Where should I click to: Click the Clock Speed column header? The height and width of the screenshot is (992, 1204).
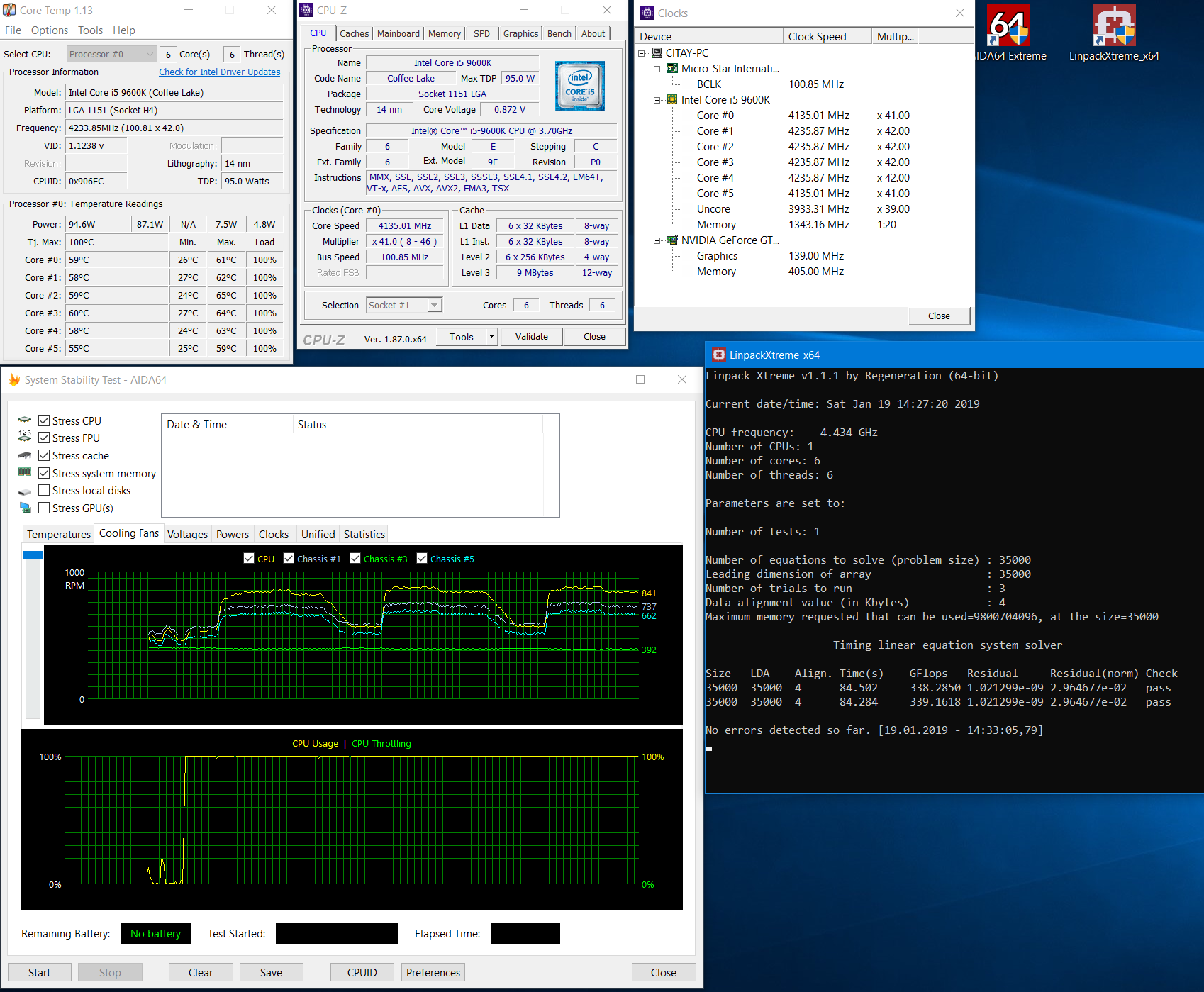(827, 36)
